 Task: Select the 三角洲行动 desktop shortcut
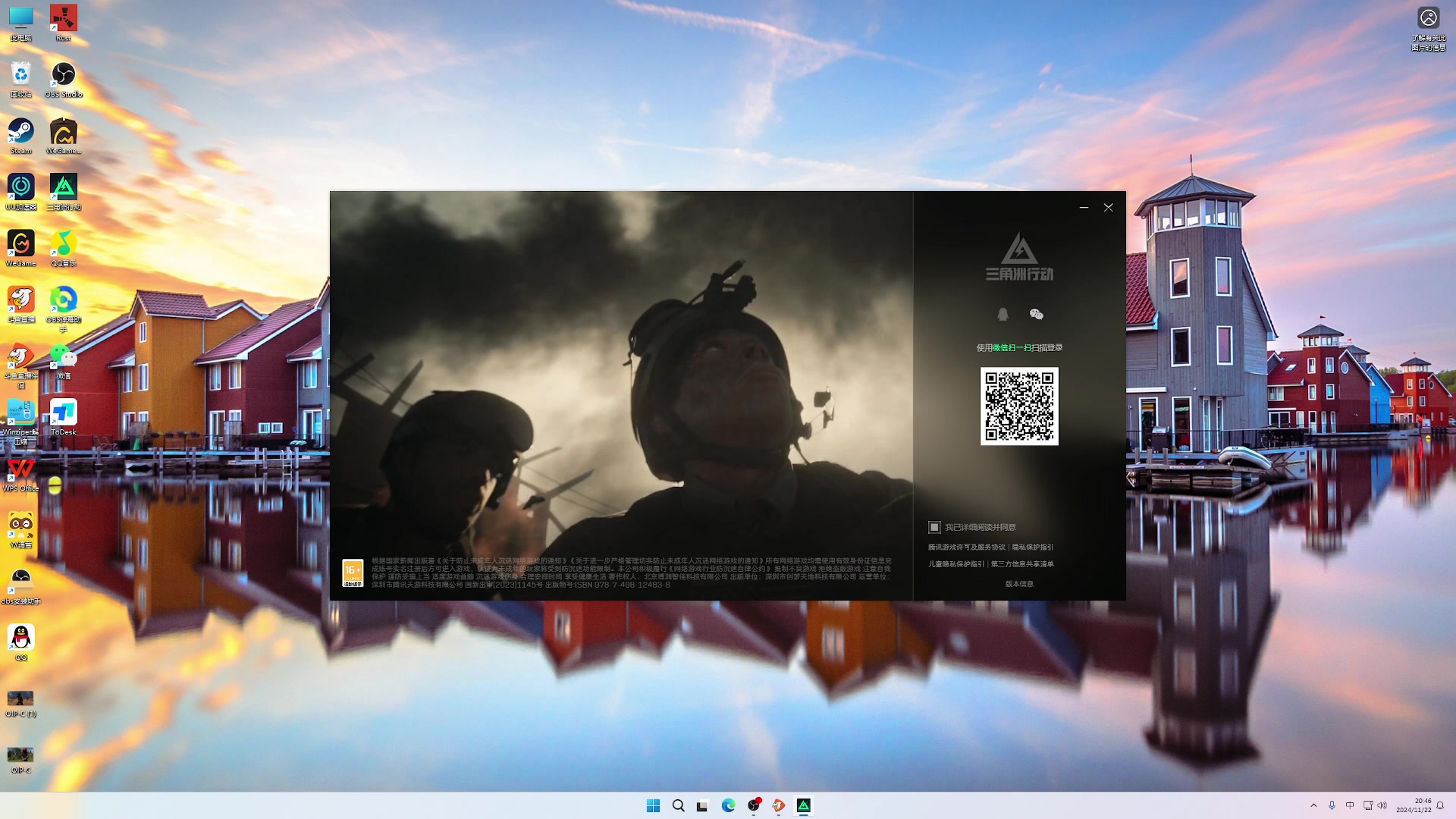tap(64, 192)
